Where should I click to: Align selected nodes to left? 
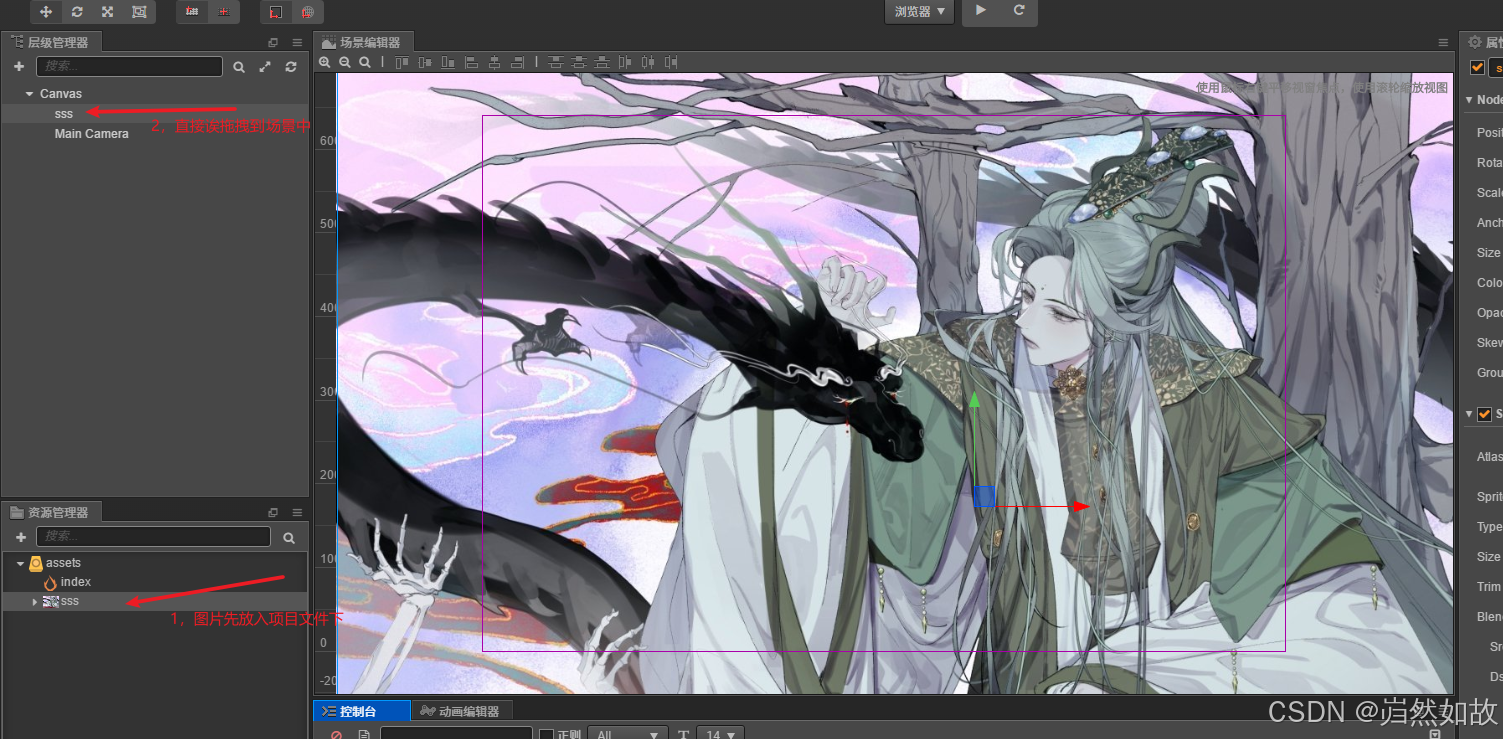click(471, 62)
